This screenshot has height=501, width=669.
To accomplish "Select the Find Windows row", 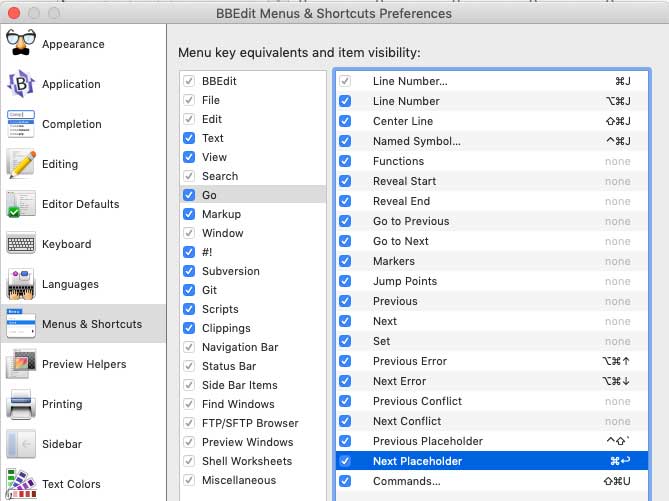I will click(x=253, y=404).
